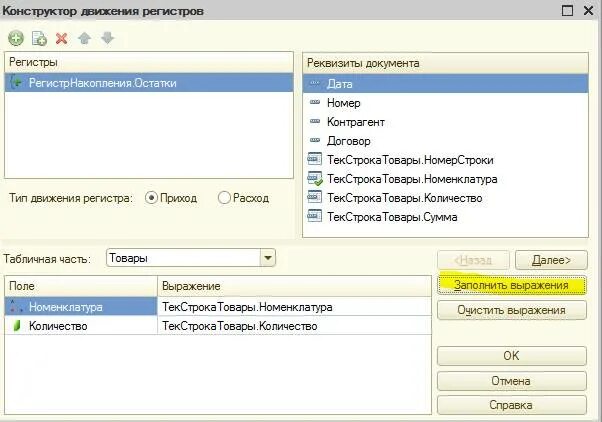Image resolution: width=602 pixels, height=422 pixels.
Task: Select ТекСтрокаТовары.Сумма in the attributes list
Action: click(445, 217)
